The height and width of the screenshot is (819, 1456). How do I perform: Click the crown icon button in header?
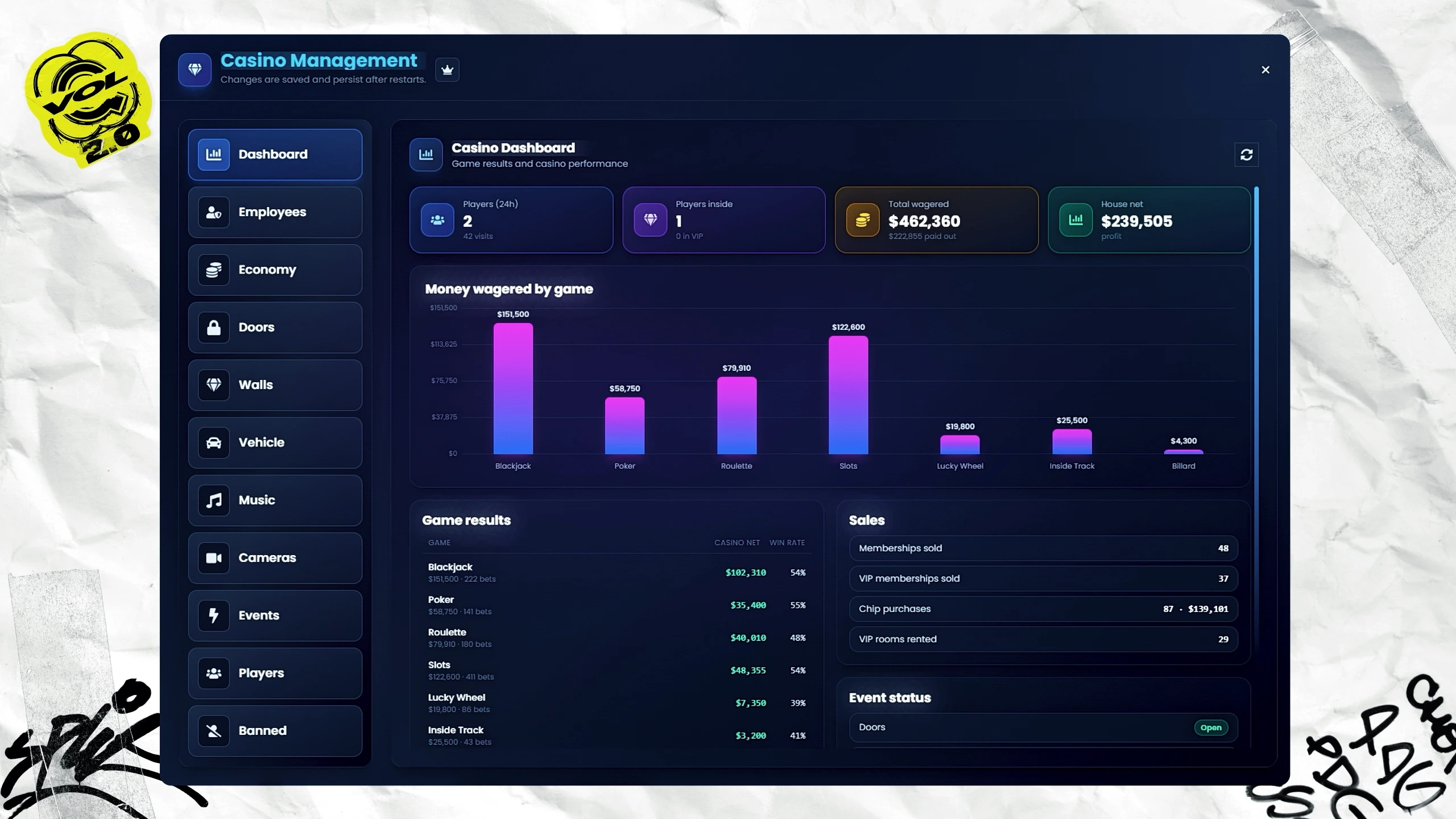447,70
